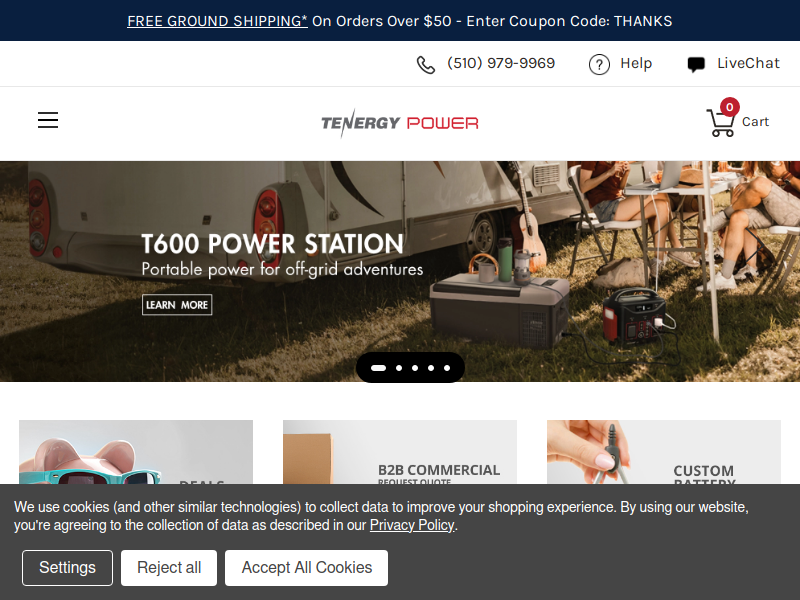This screenshot has width=800, height=600.
Task: Select the third carousel slide dot
Action: pos(415,368)
